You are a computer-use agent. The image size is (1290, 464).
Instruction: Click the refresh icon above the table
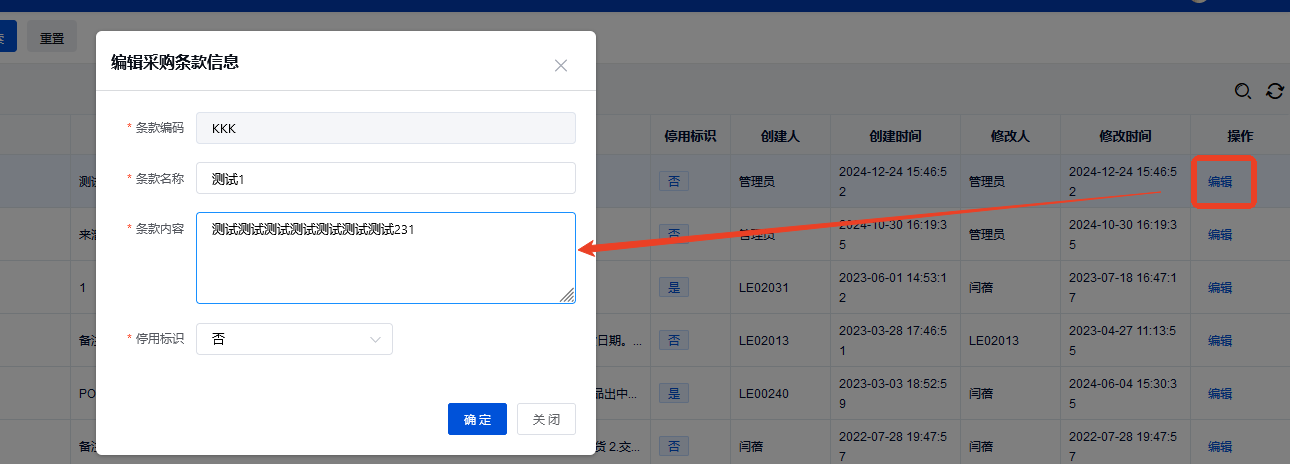click(1274, 91)
